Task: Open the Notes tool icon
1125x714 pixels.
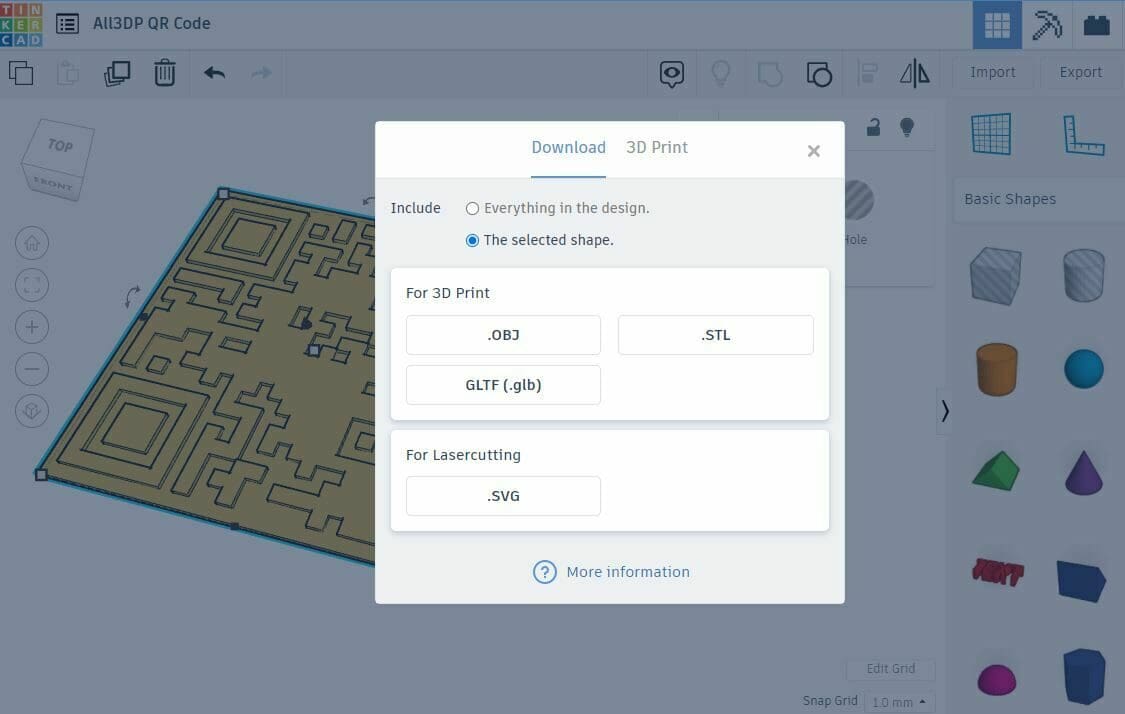Action: (x=672, y=73)
